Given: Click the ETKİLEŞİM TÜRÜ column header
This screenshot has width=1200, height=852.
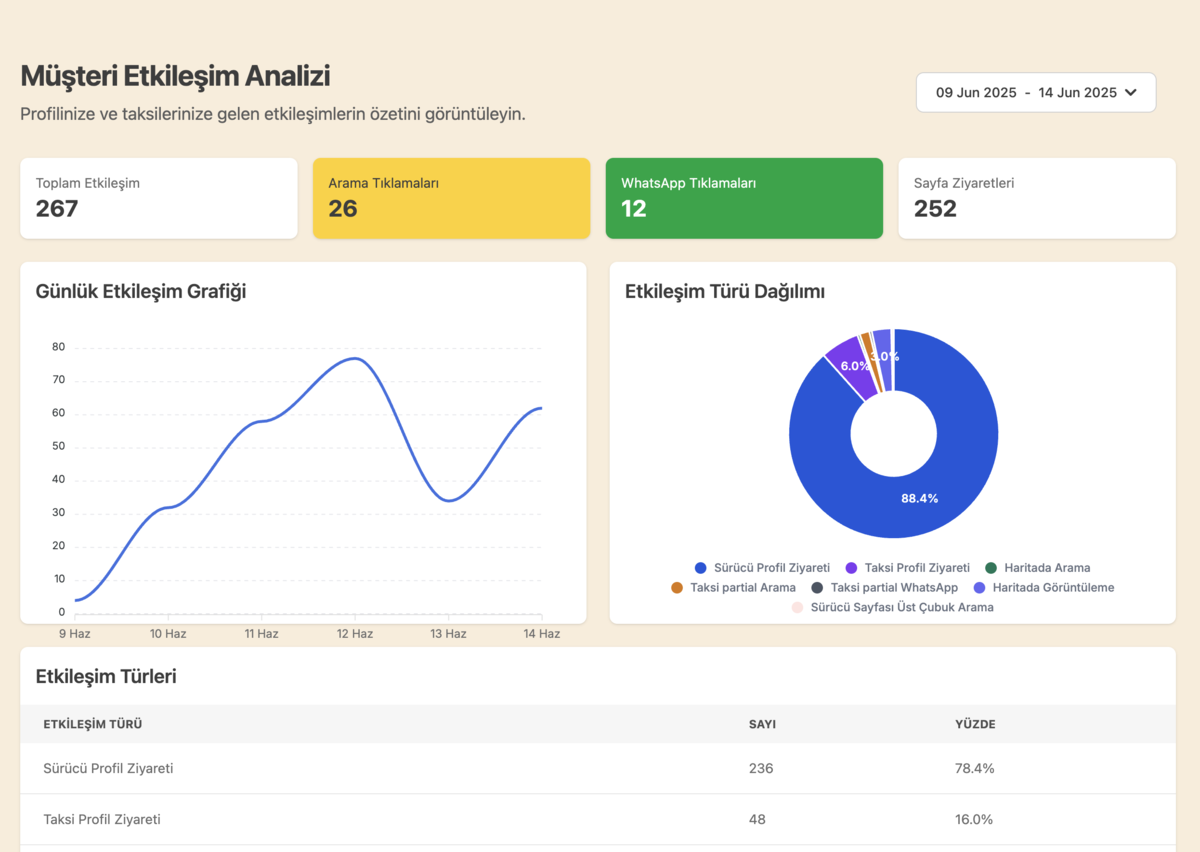Looking at the screenshot, I should point(99,724).
